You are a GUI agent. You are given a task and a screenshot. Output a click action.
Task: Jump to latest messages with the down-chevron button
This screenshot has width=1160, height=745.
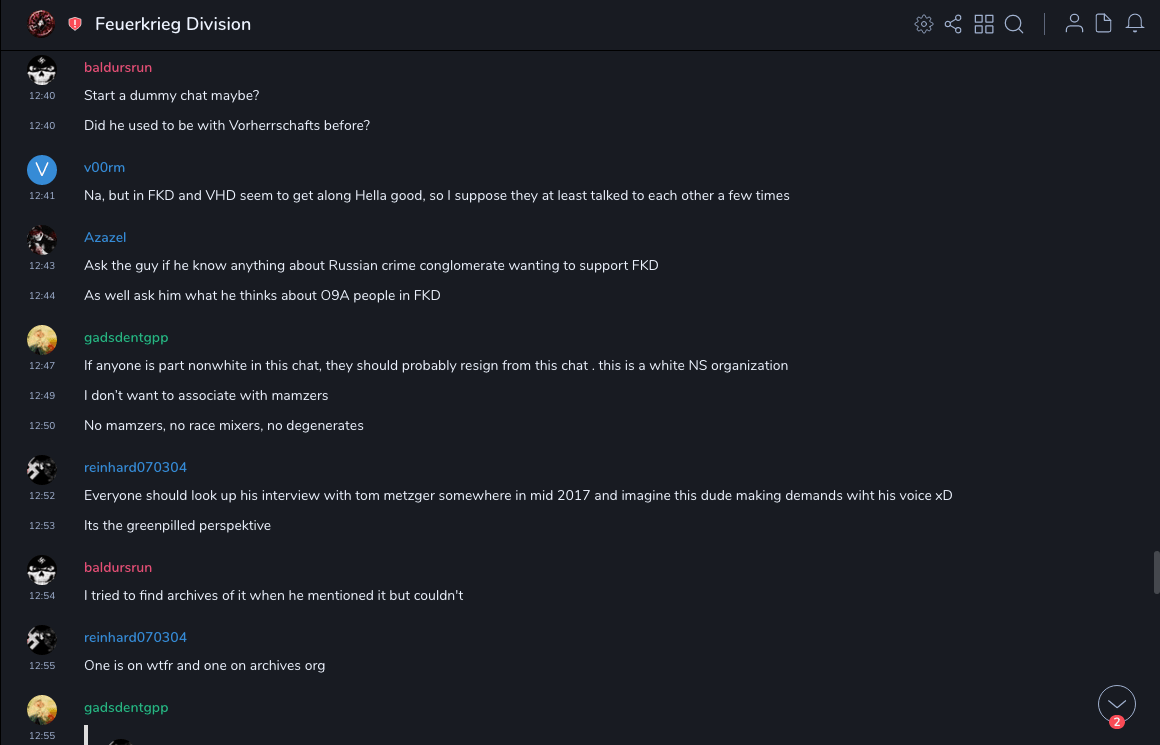point(1116,704)
